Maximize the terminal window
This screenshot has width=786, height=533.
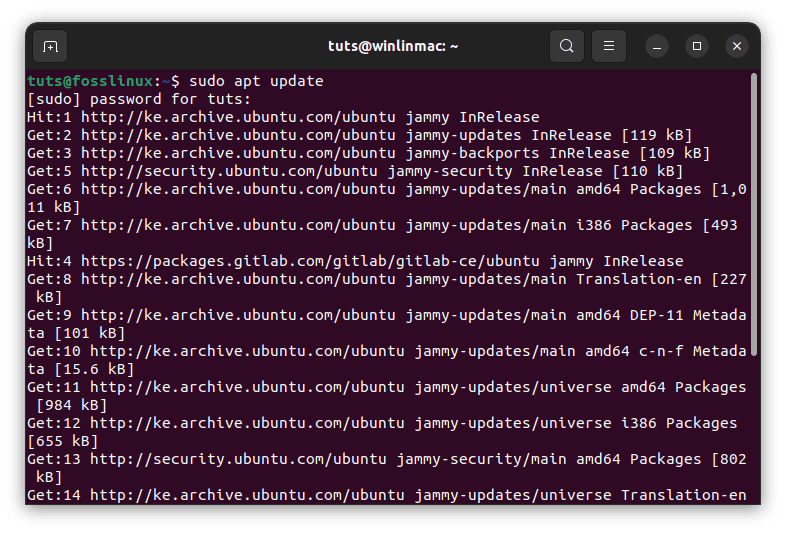[697, 46]
